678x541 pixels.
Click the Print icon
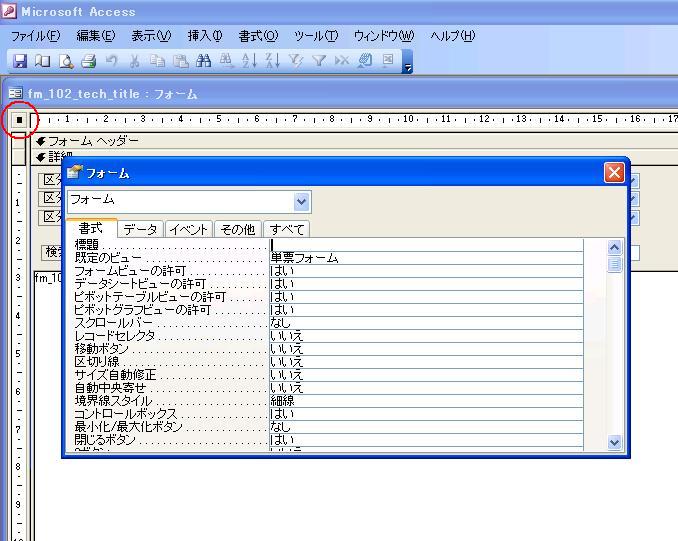(x=88, y=61)
